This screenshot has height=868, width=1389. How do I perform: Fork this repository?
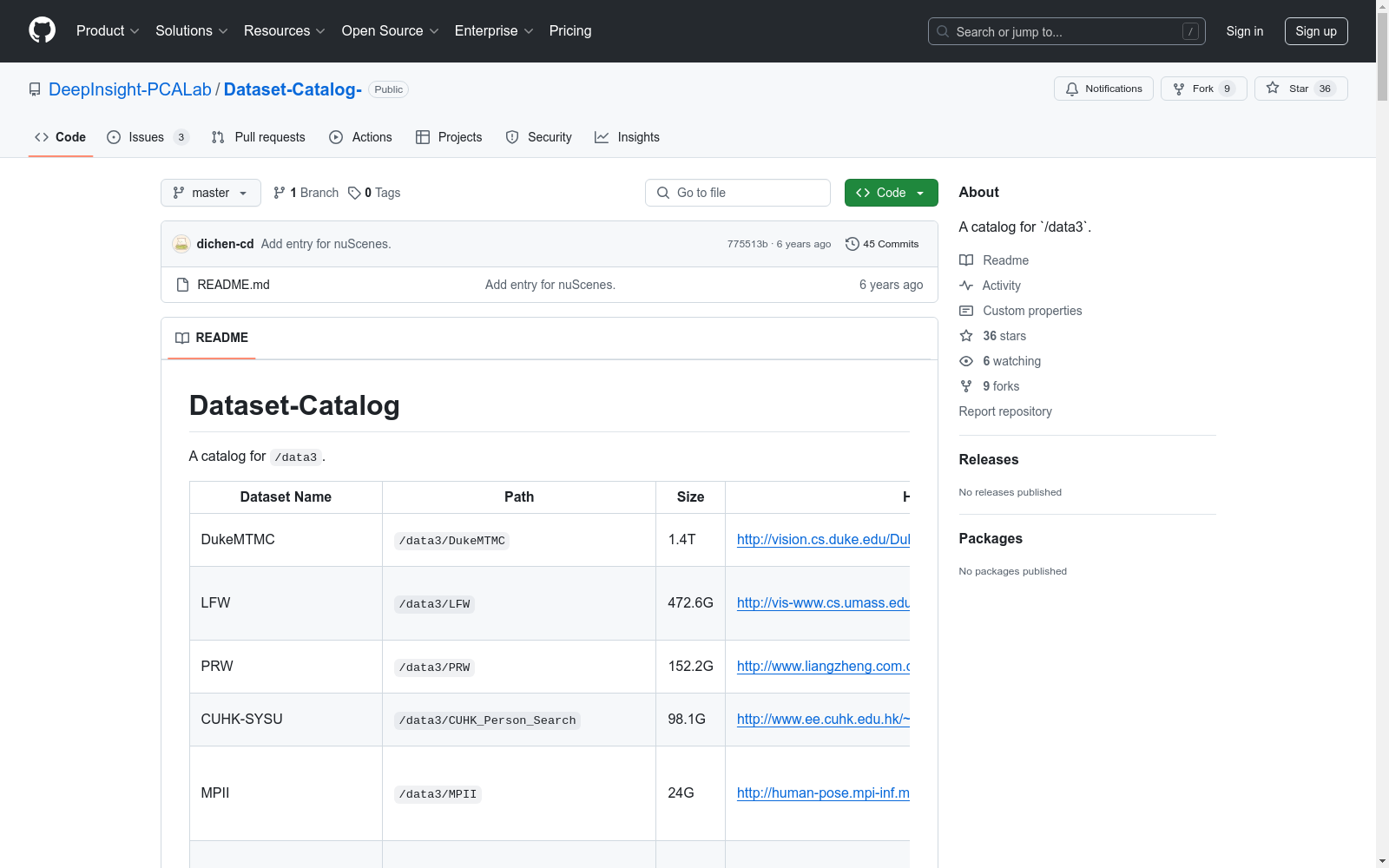1203,89
